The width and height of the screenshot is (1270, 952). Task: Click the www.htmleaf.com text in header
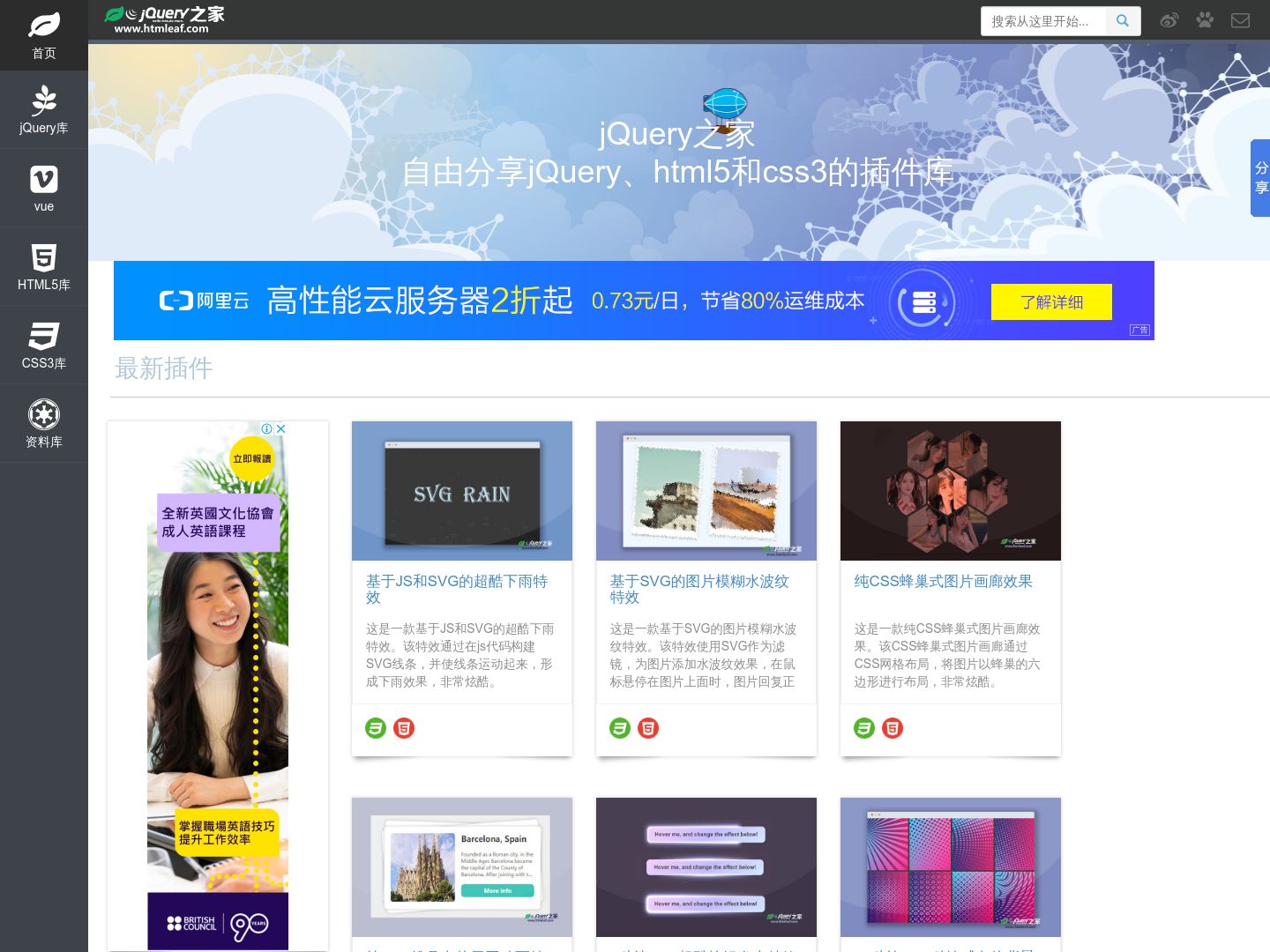161,28
